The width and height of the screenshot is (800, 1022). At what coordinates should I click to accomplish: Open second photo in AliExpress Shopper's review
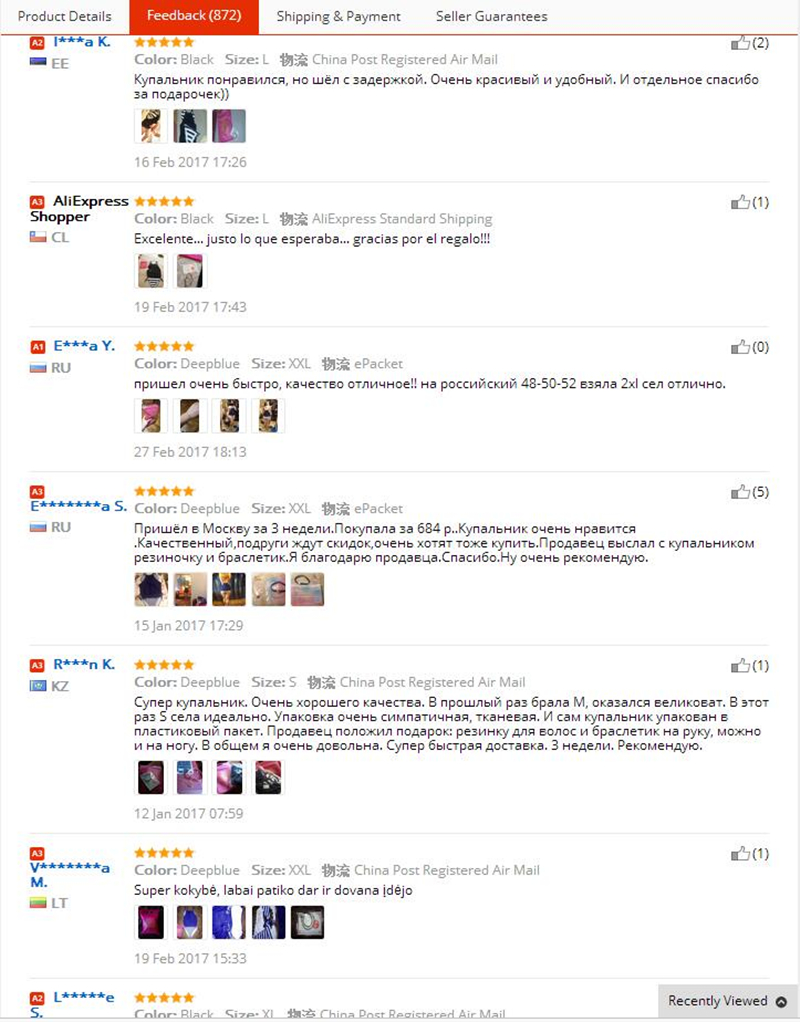point(190,270)
